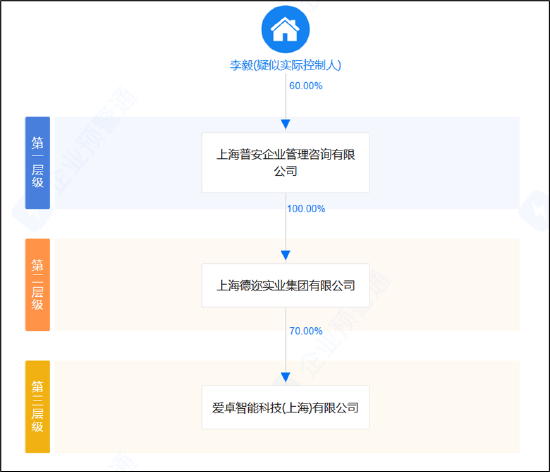Open 上海德迩实业集团有限公司 company box
550x472 pixels.
pyautogui.click(x=285, y=285)
